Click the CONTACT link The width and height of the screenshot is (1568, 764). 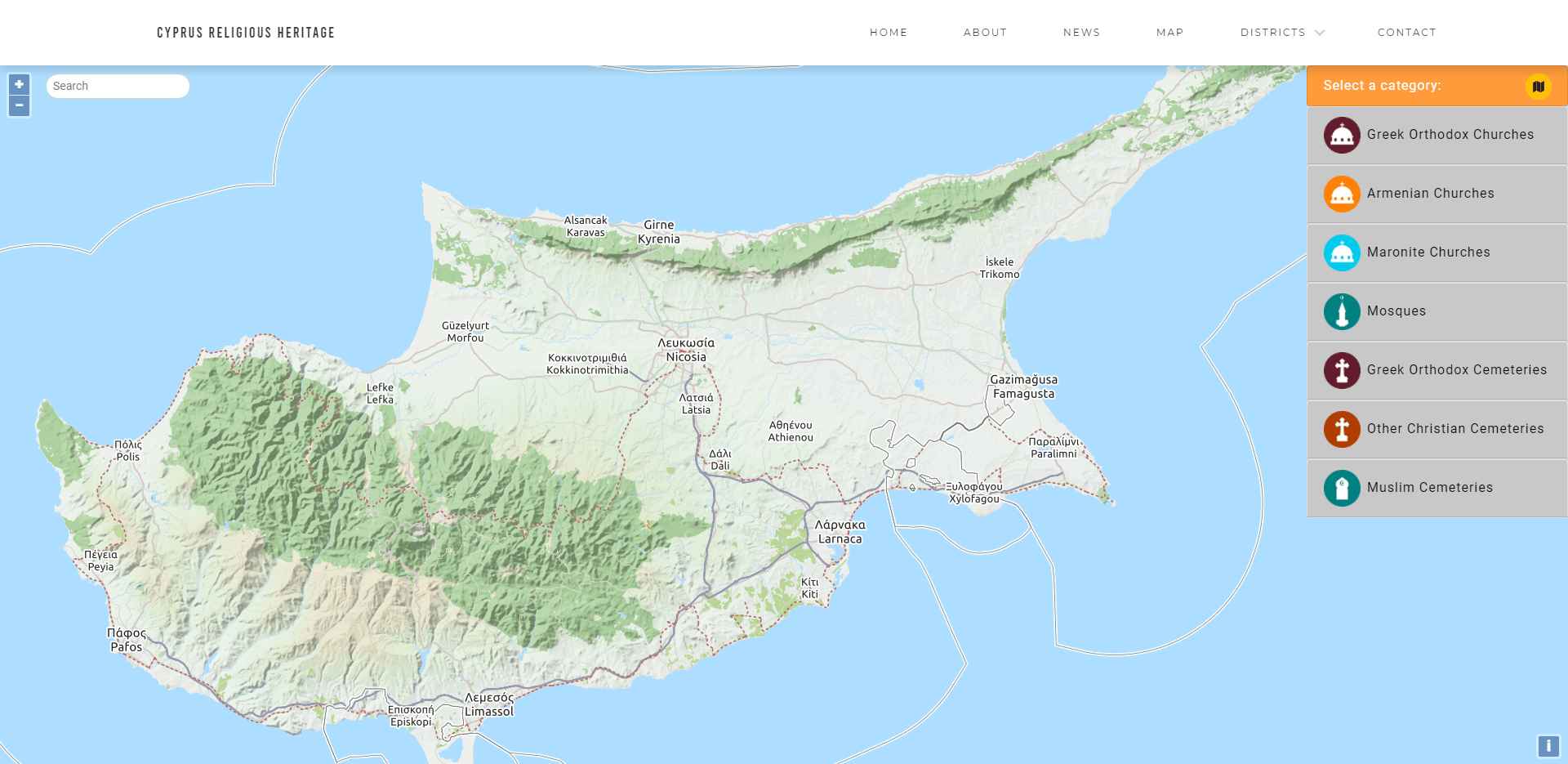click(1406, 33)
